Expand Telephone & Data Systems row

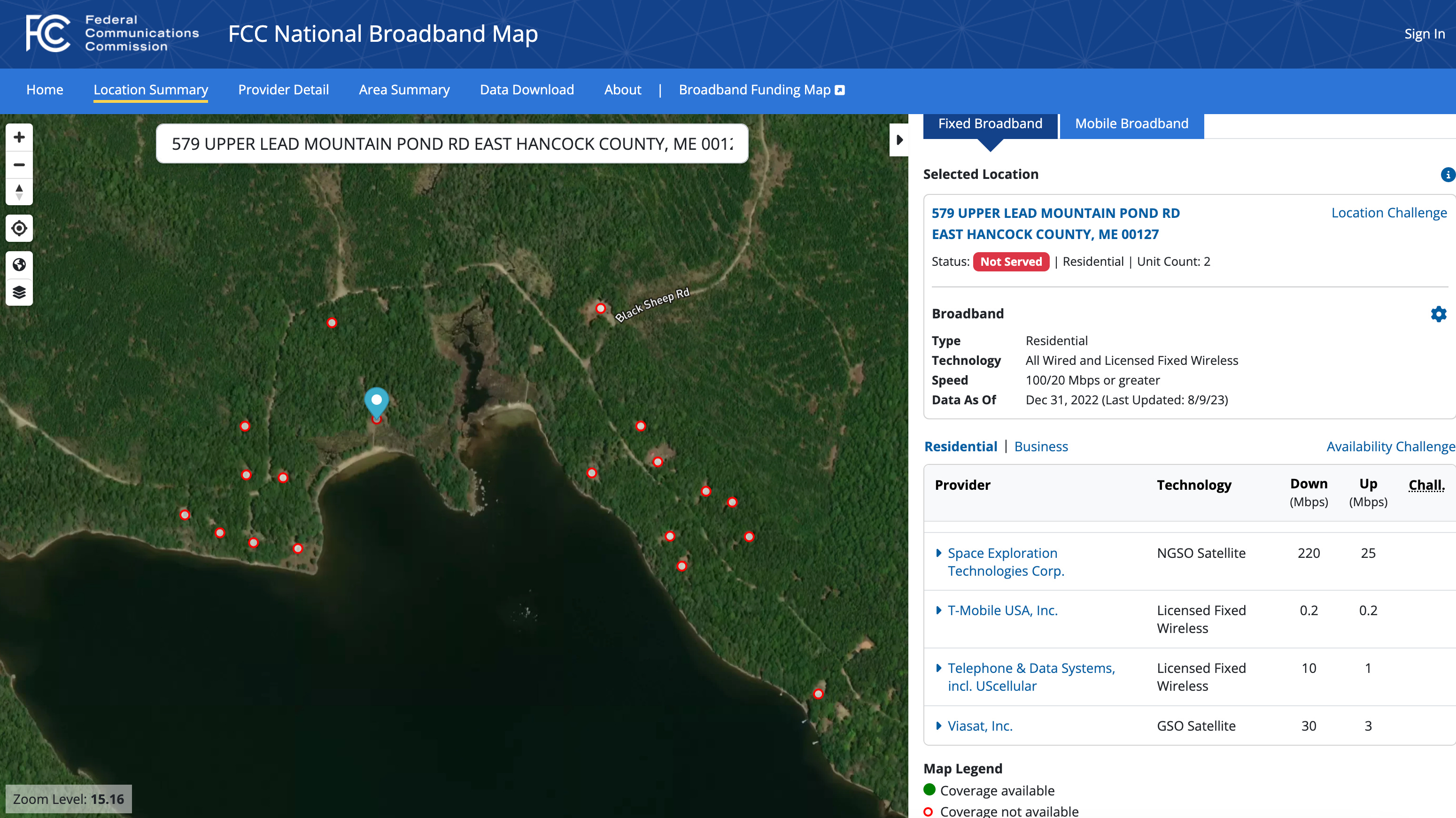point(938,668)
